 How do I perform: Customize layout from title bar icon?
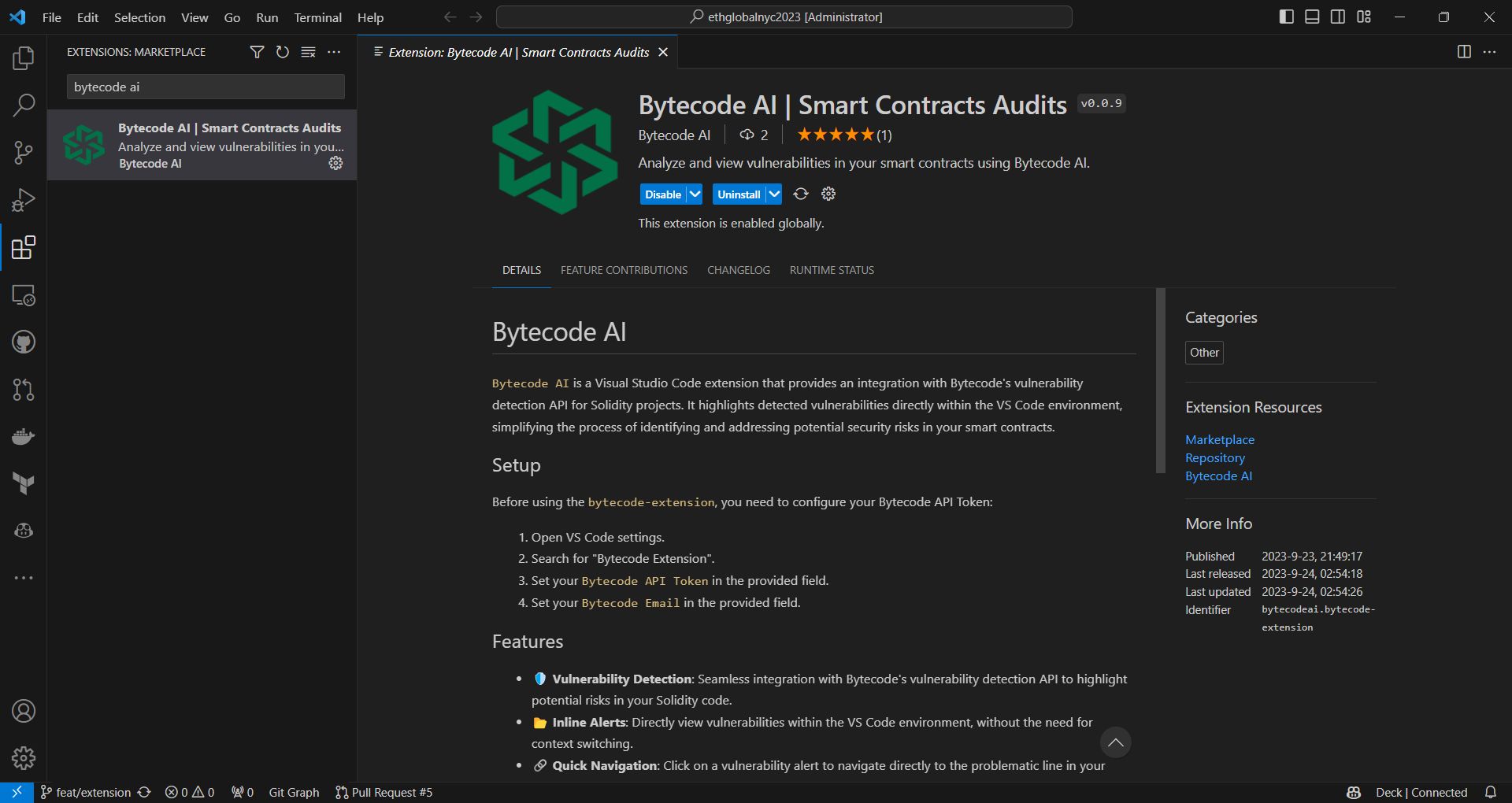coord(1364,17)
